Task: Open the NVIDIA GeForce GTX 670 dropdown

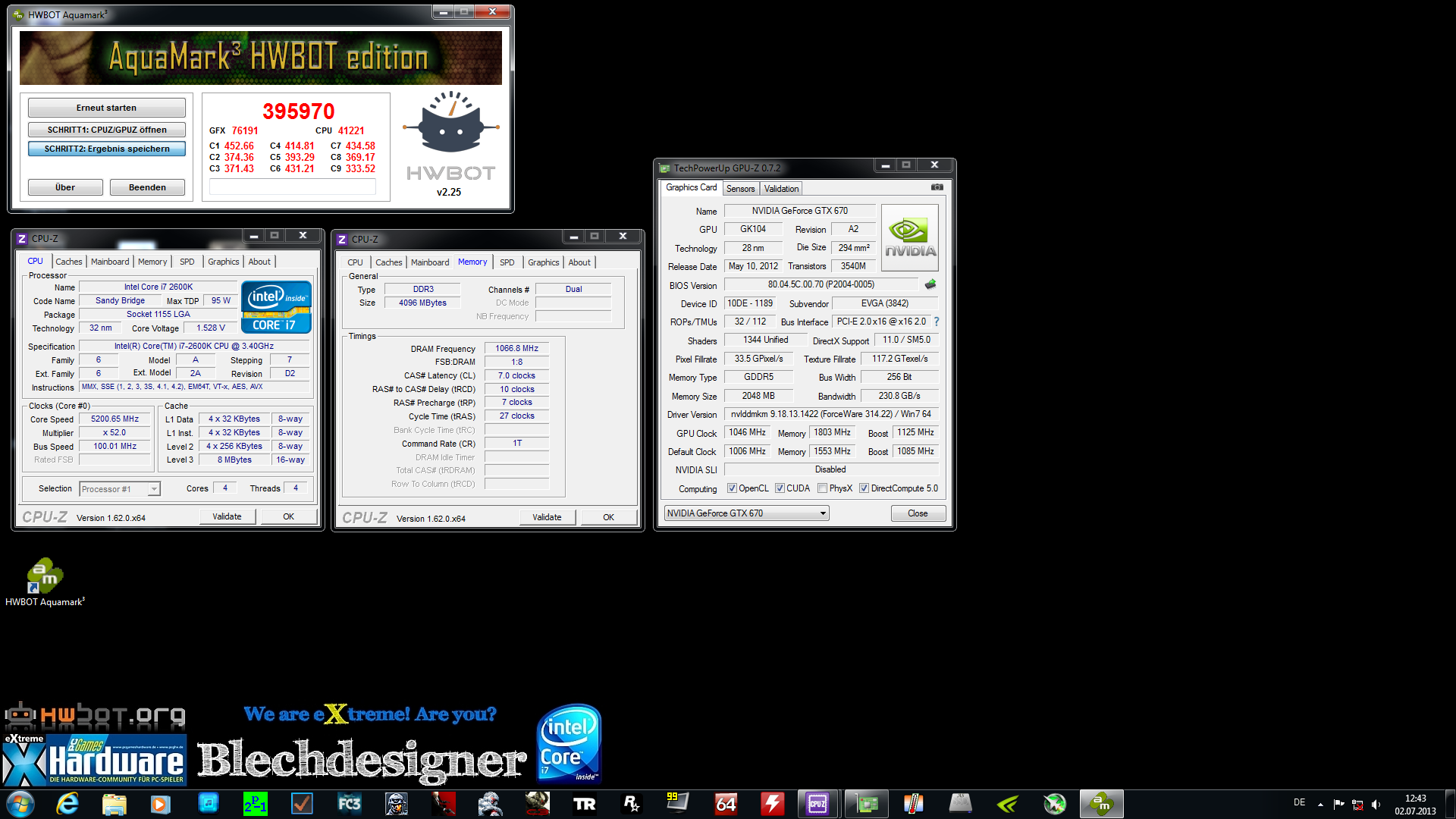Action: click(746, 513)
